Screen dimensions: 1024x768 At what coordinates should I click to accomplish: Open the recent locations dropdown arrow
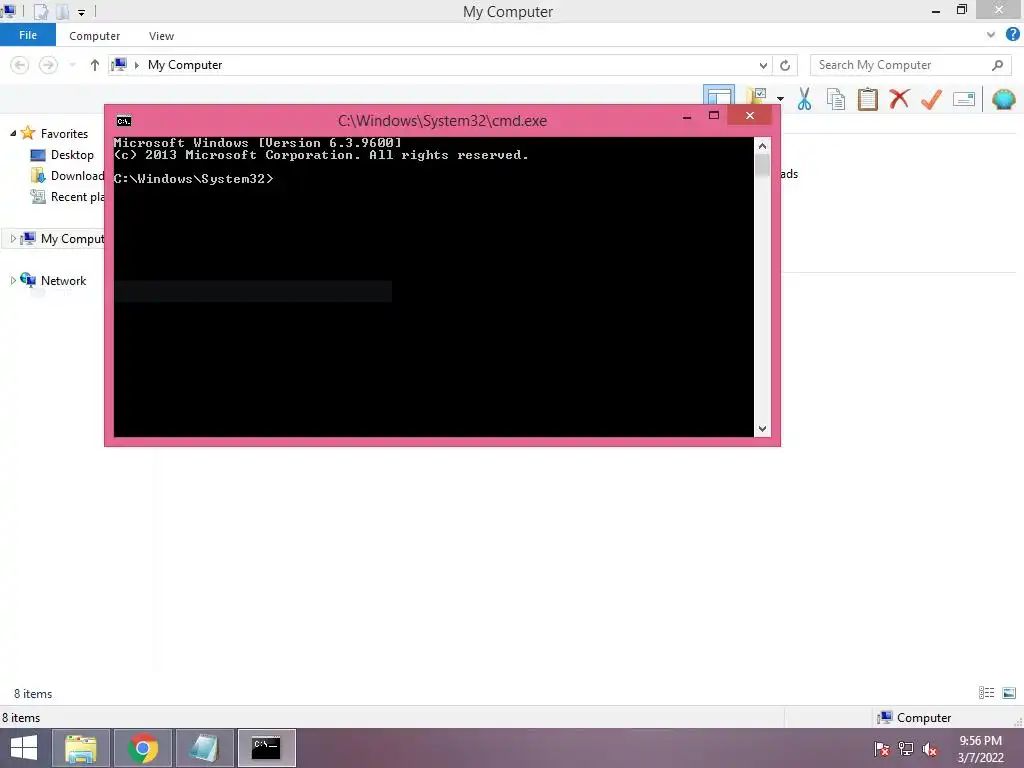pos(72,65)
